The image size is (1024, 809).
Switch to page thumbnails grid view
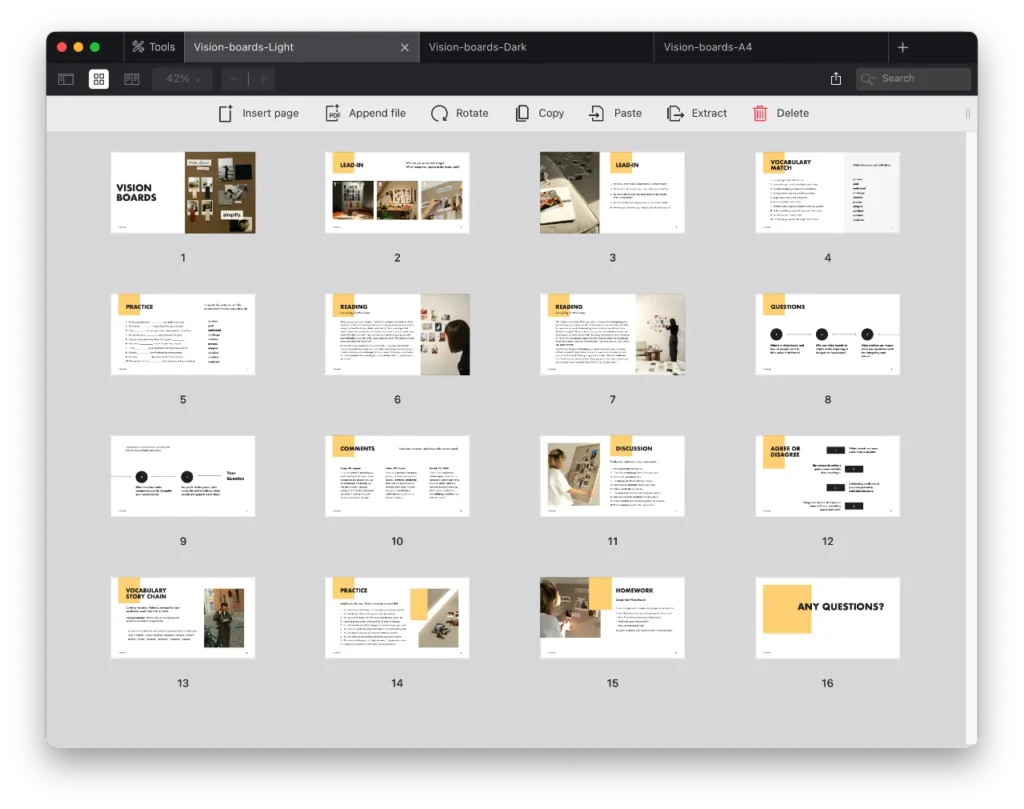click(x=99, y=79)
